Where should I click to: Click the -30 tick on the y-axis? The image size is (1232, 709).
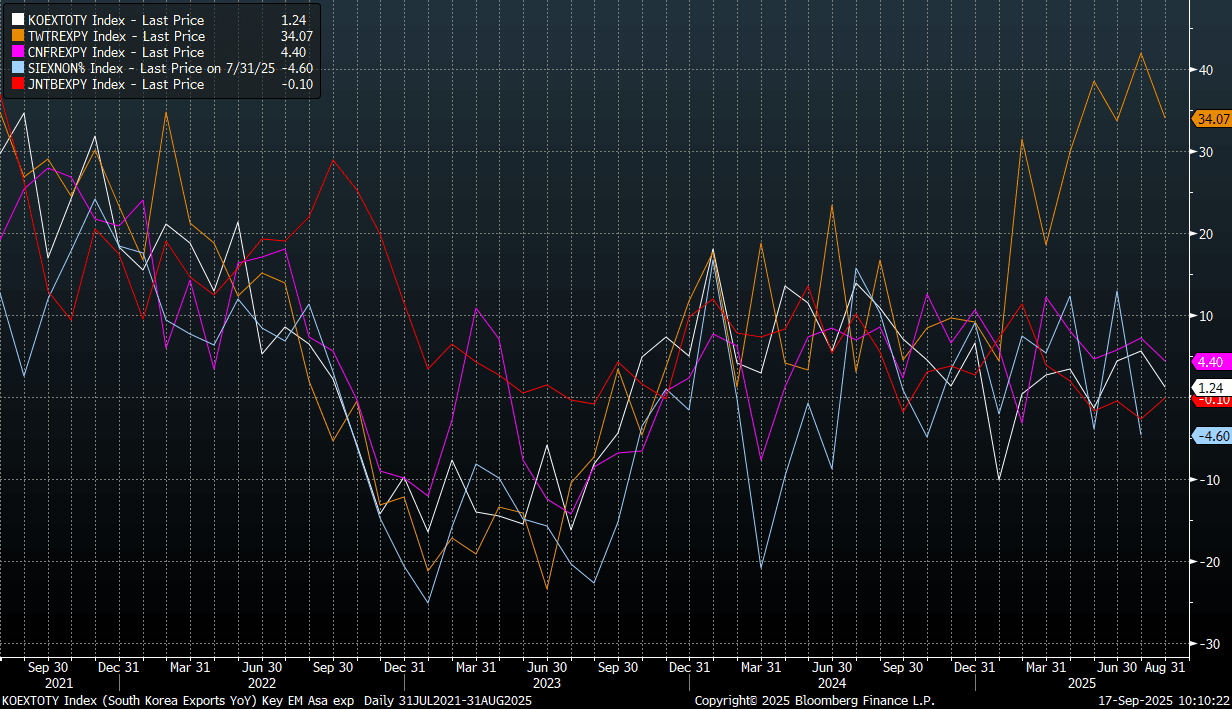pos(1205,643)
